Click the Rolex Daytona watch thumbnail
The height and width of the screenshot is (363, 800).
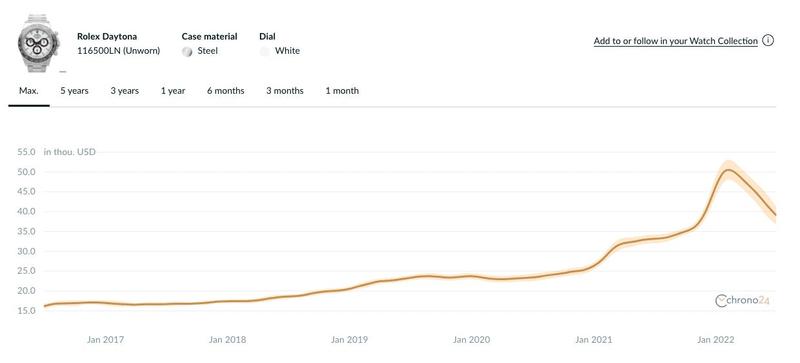[39, 43]
